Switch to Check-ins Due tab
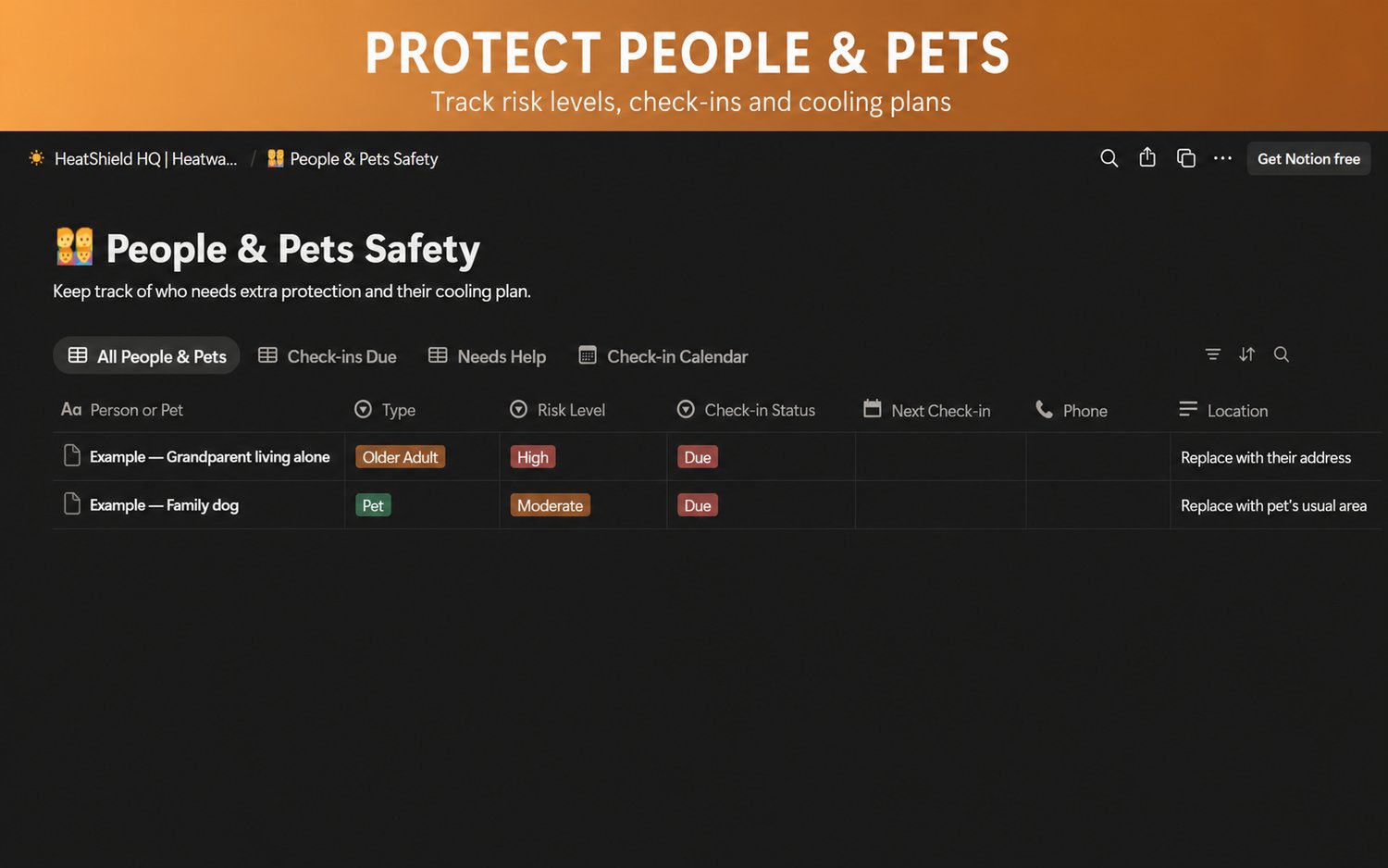This screenshot has width=1388, height=868. pos(327,356)
